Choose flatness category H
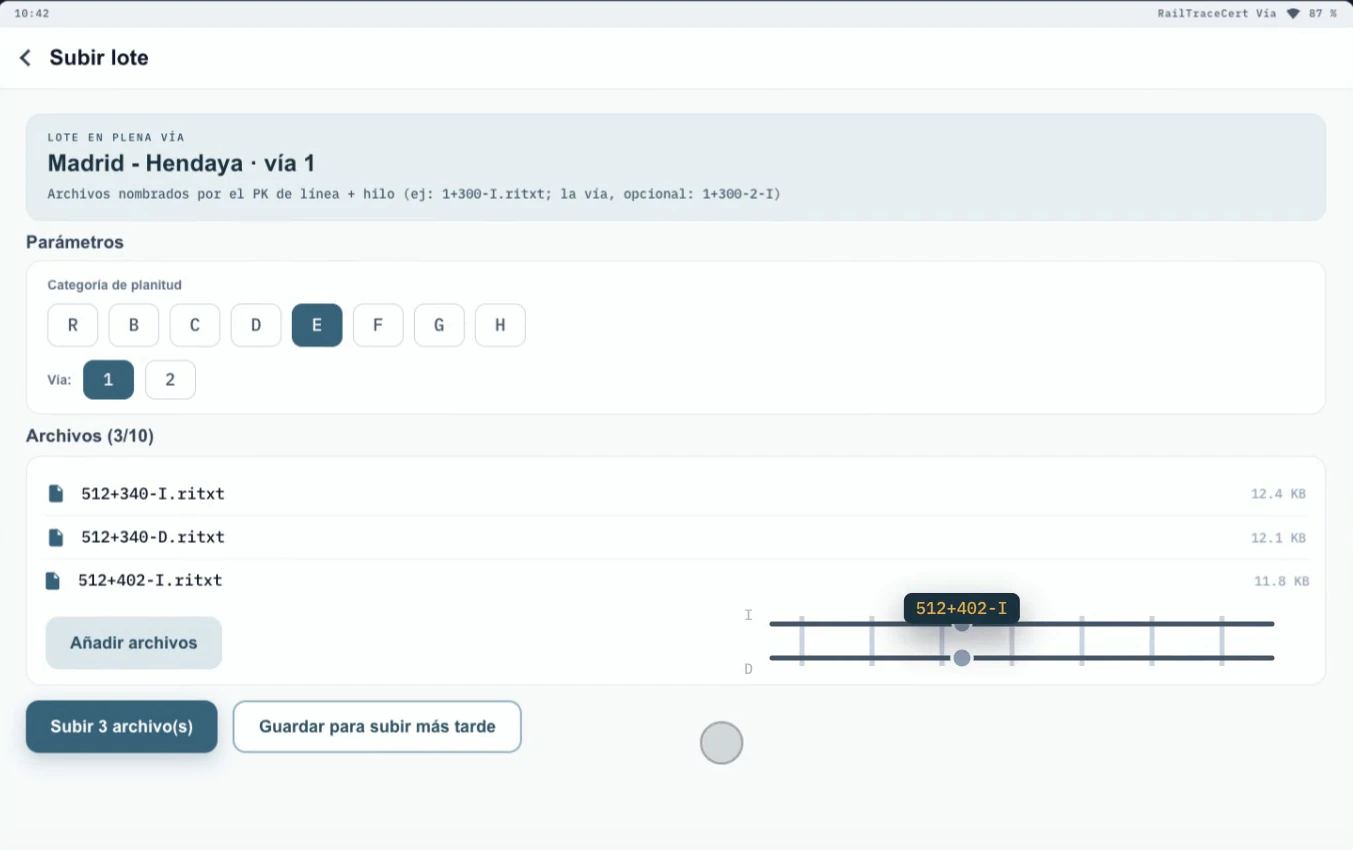The image size is (1353, 850). (x=500, y=325)
